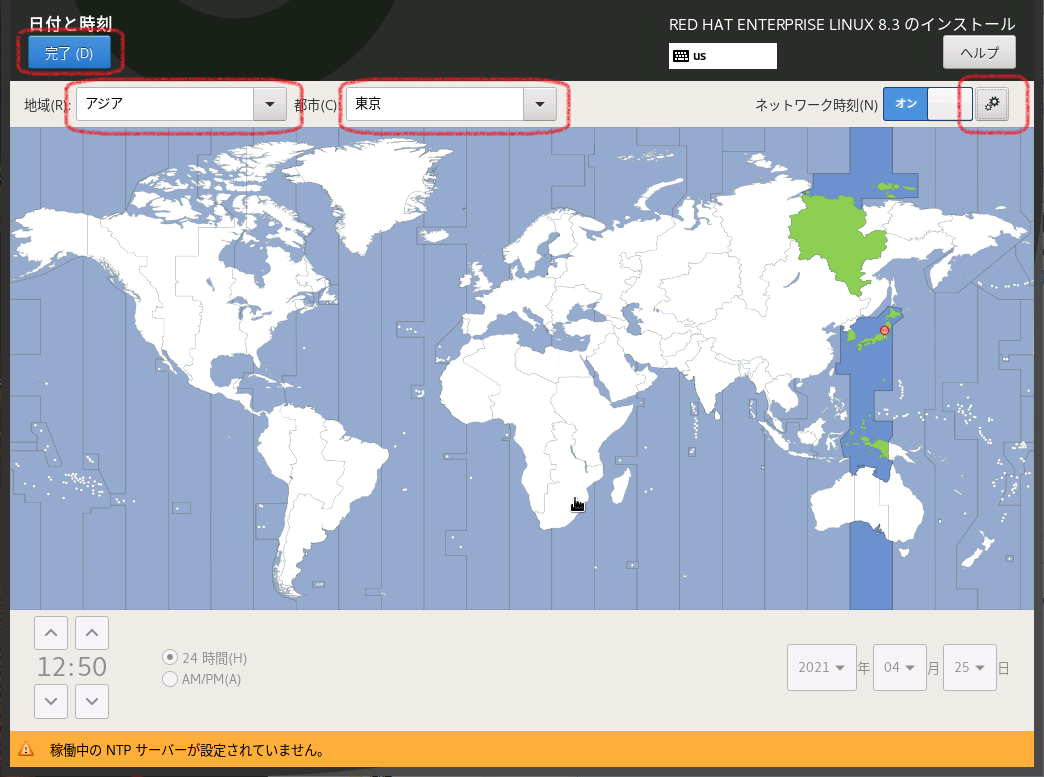
Task: Click the us keyboard layout indicator
Action: pyautogui.click(x=722, y=56)
